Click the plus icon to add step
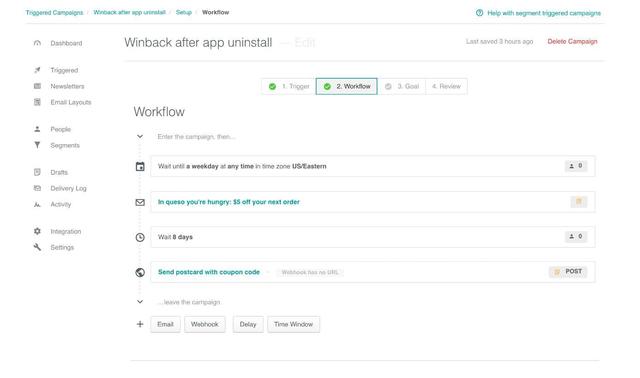The width and height of the screenshot is (640, 378). [140, 324]
